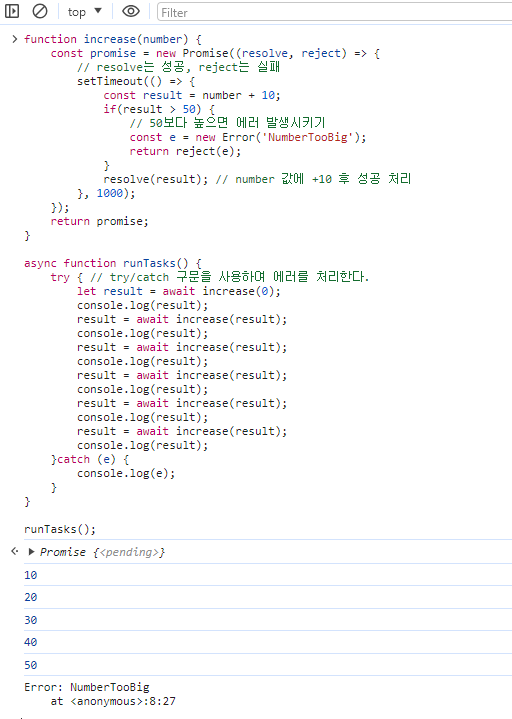Click the runTasks(); call line
512x719 pixels.
coord(60,529)
